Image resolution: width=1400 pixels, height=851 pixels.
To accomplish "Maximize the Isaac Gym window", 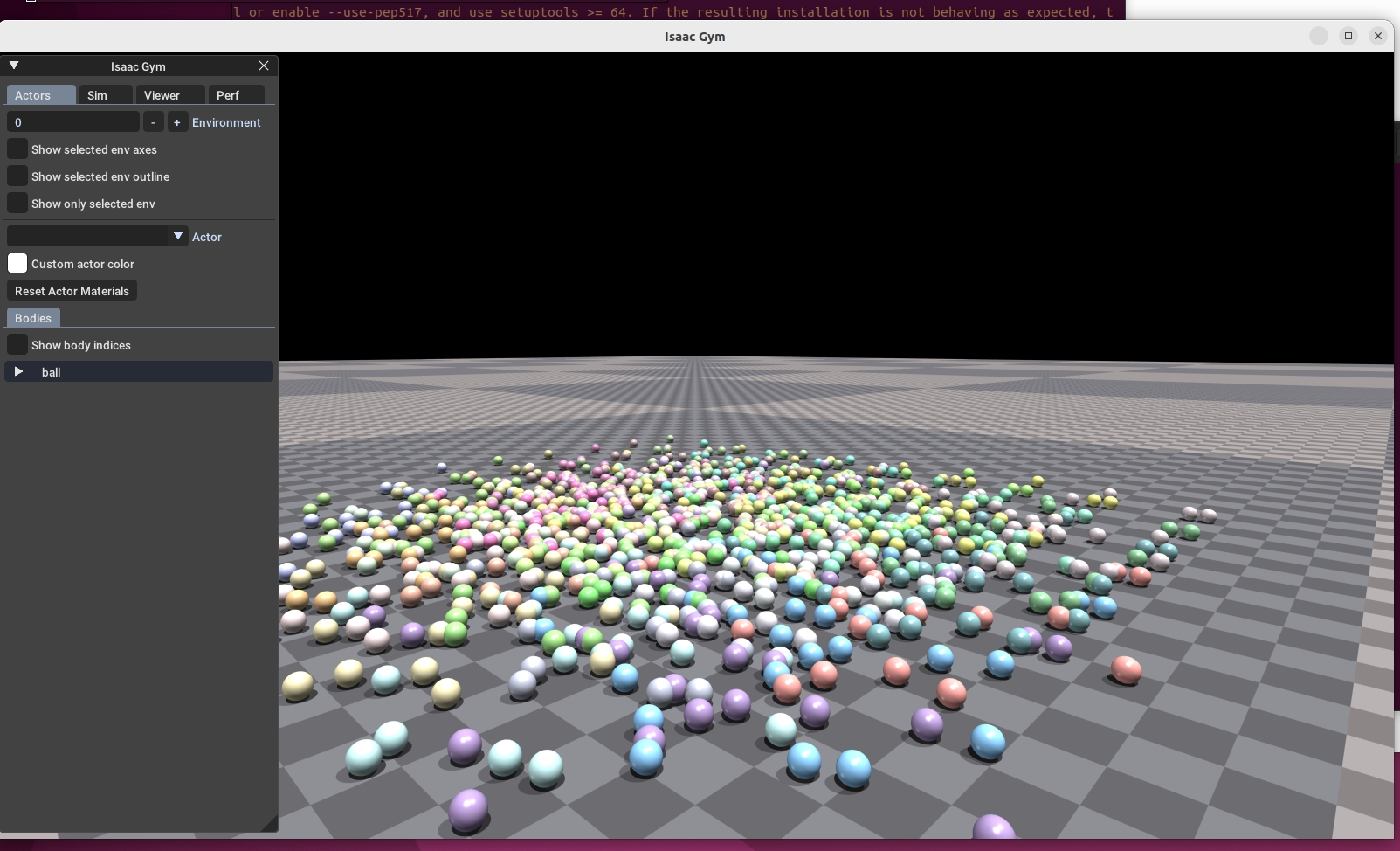I will (x=1348, y=36).
